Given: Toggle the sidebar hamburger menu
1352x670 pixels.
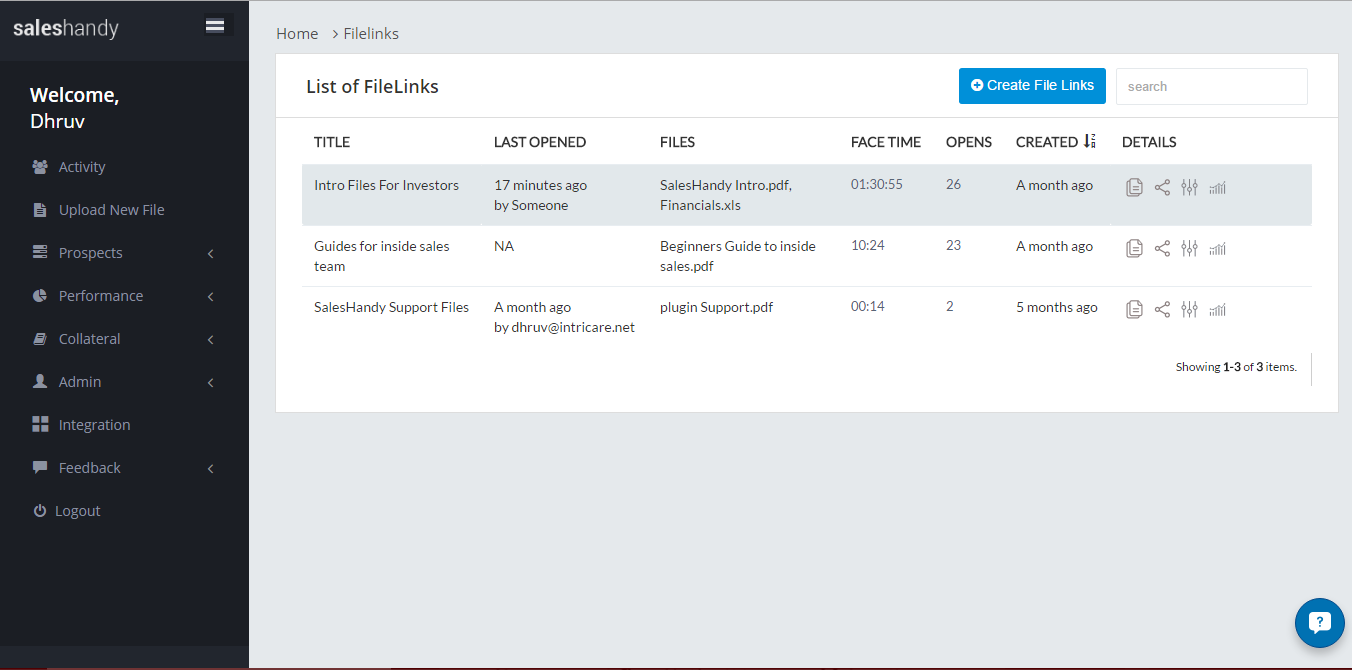Looking at the screenshot, I should tap(215, 26).
